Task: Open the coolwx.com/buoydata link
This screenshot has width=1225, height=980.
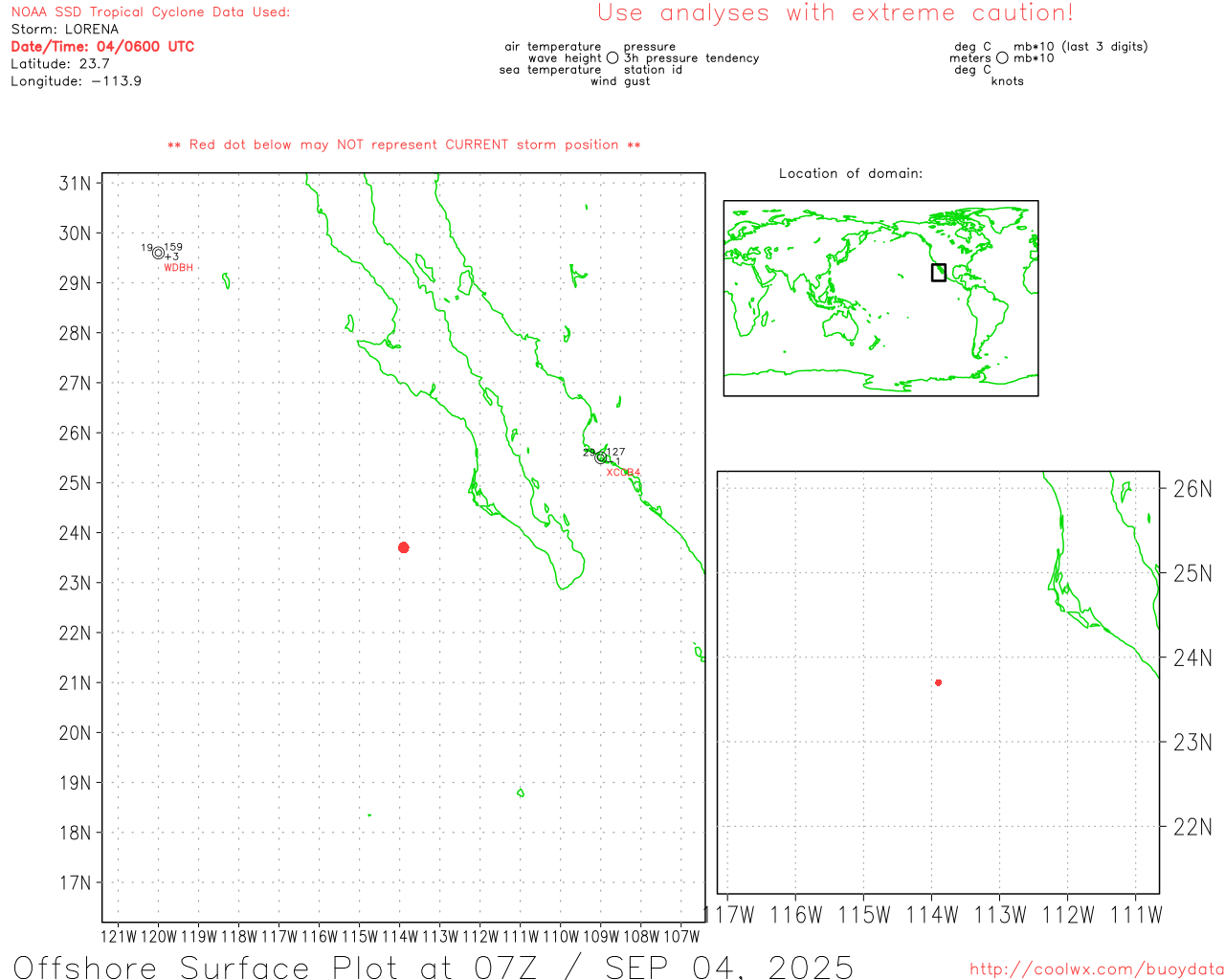Action: click(1097, 969)
